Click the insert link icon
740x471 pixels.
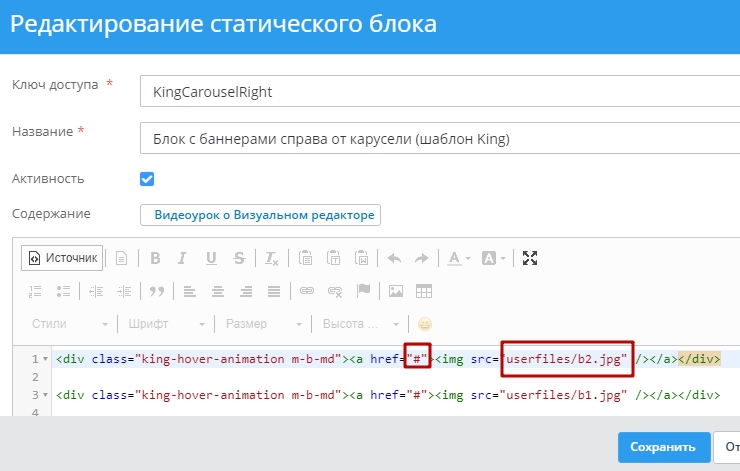click(308, 291)
